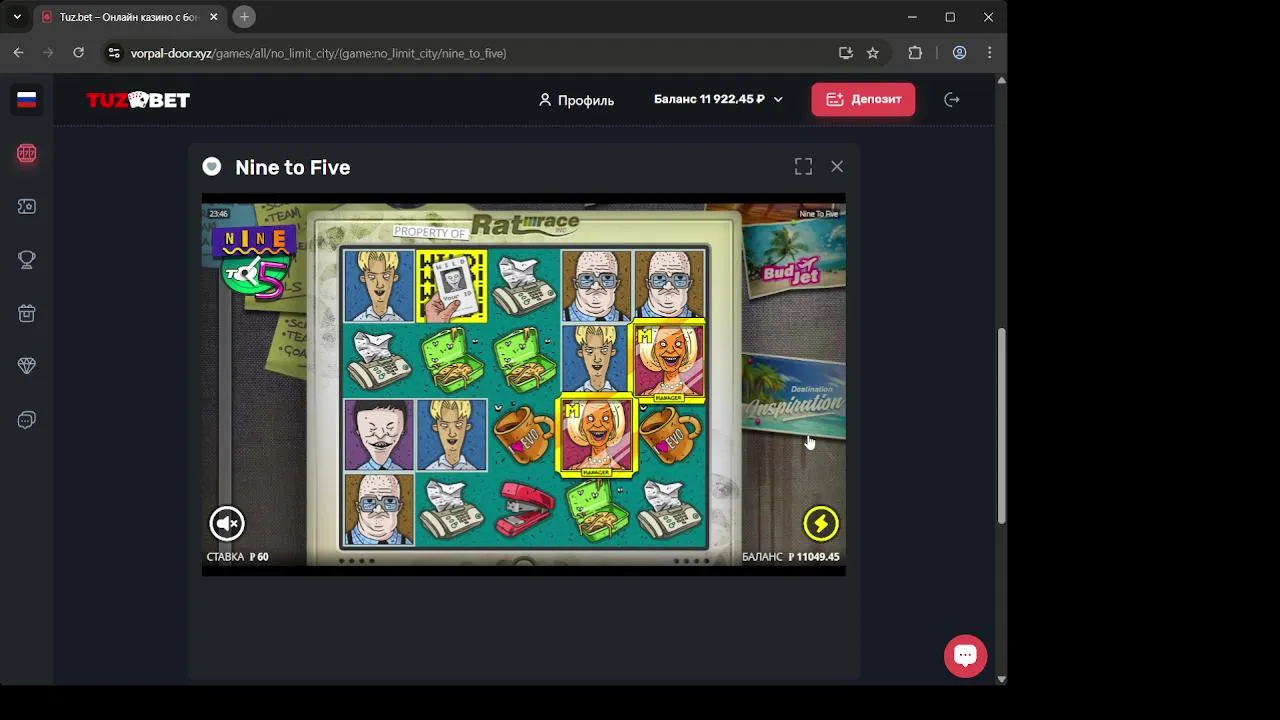
Task: Bookmark this page with the star icon
Action: tap(873, 53)
